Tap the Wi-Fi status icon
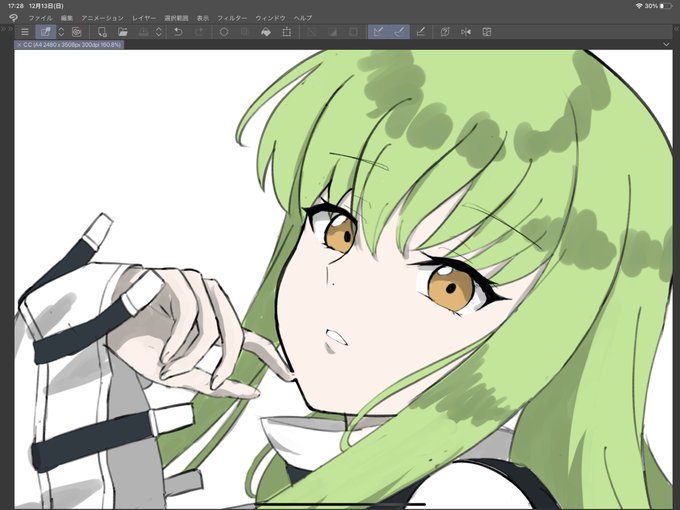Screen dimensions: 680x510 [x=639, y=6]
